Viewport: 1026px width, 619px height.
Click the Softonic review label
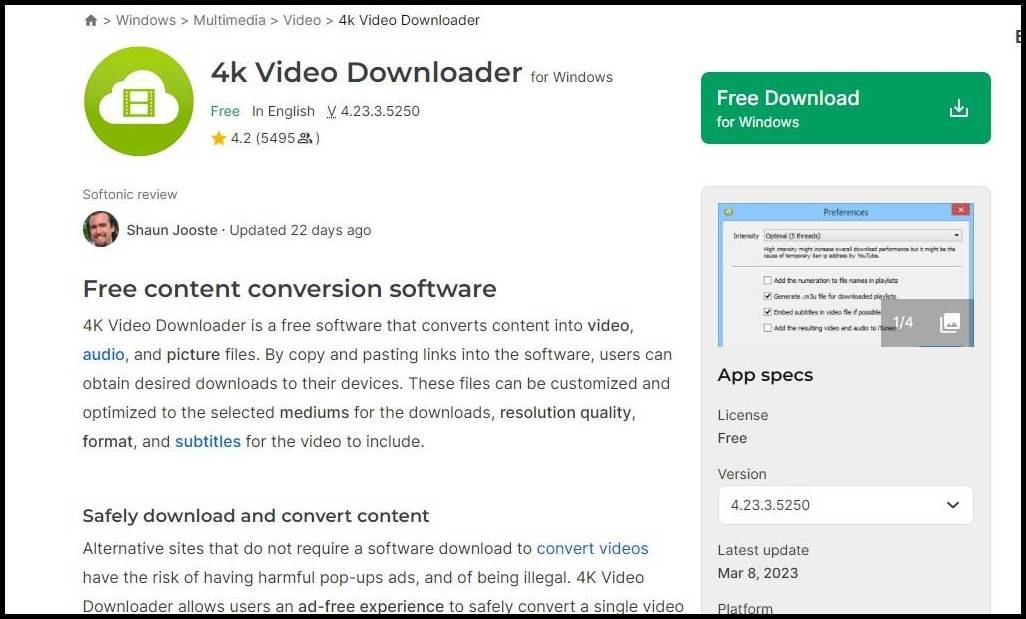point(130,194)
